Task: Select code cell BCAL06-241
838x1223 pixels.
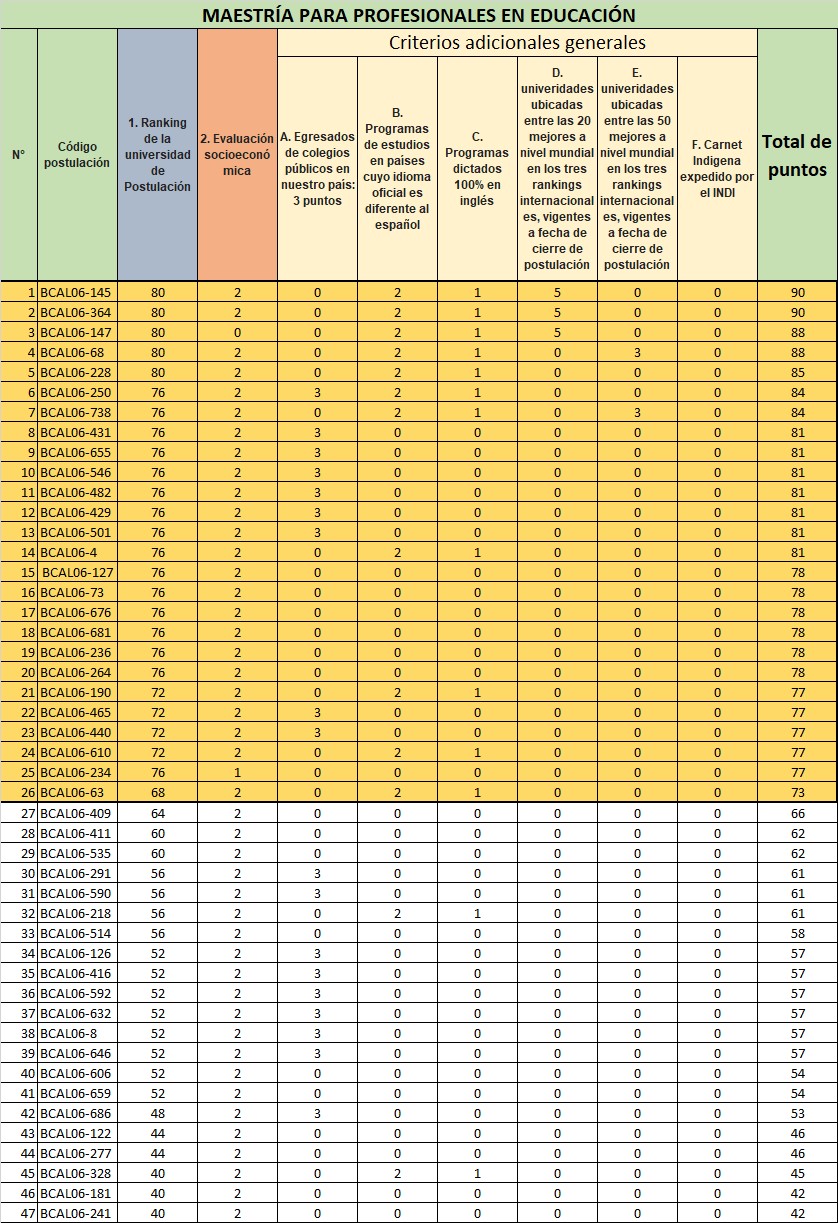Action: coord(77,1213)
